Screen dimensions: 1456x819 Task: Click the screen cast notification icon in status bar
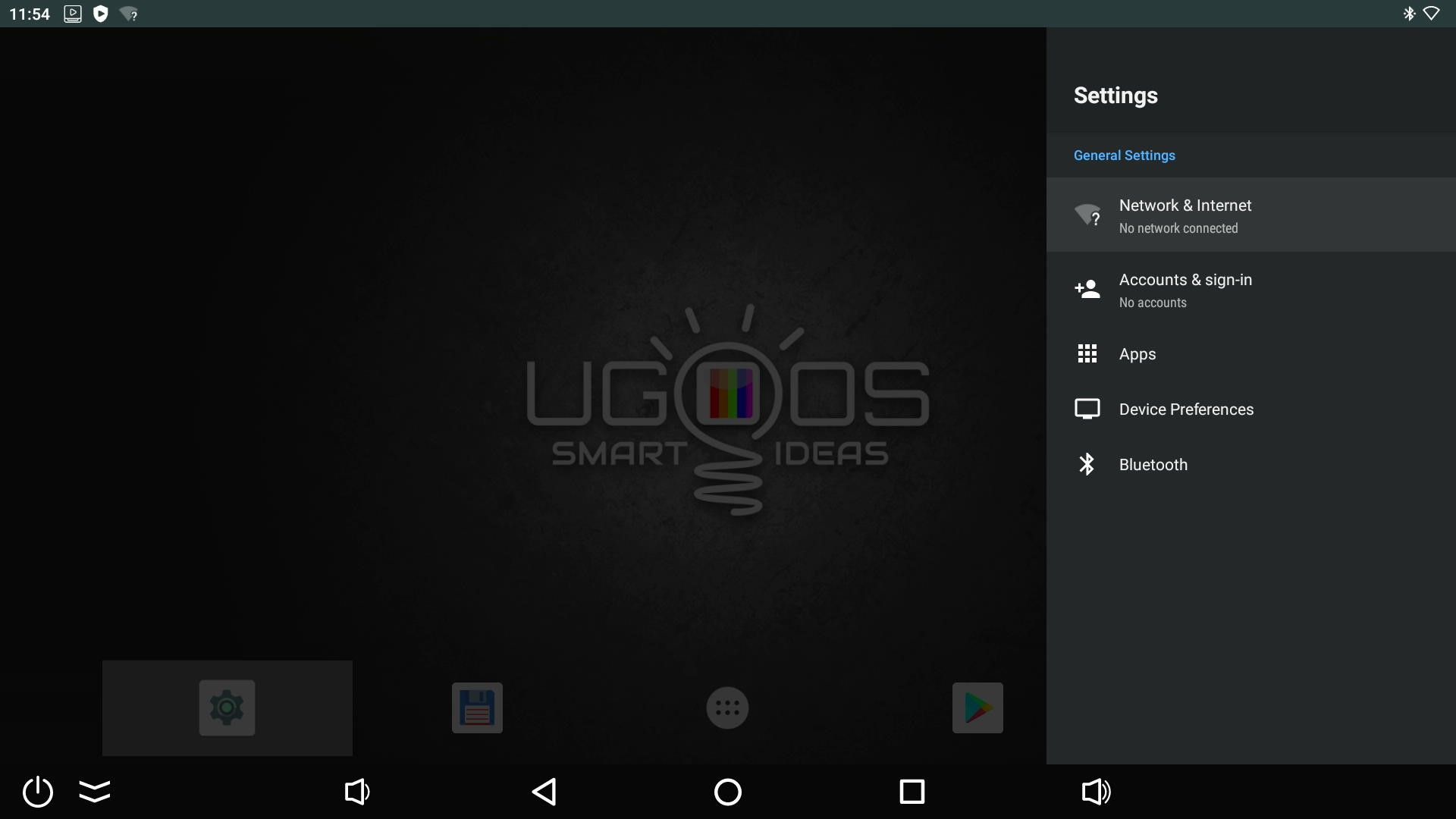(x=73, y=14)
